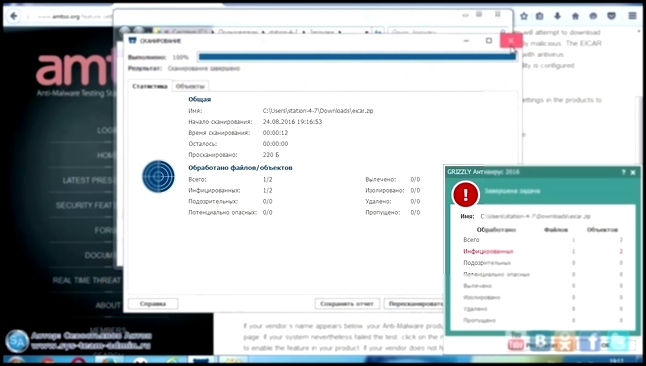
Task: Click Завершена задача header in popup
Action: [x=512, y=191]
